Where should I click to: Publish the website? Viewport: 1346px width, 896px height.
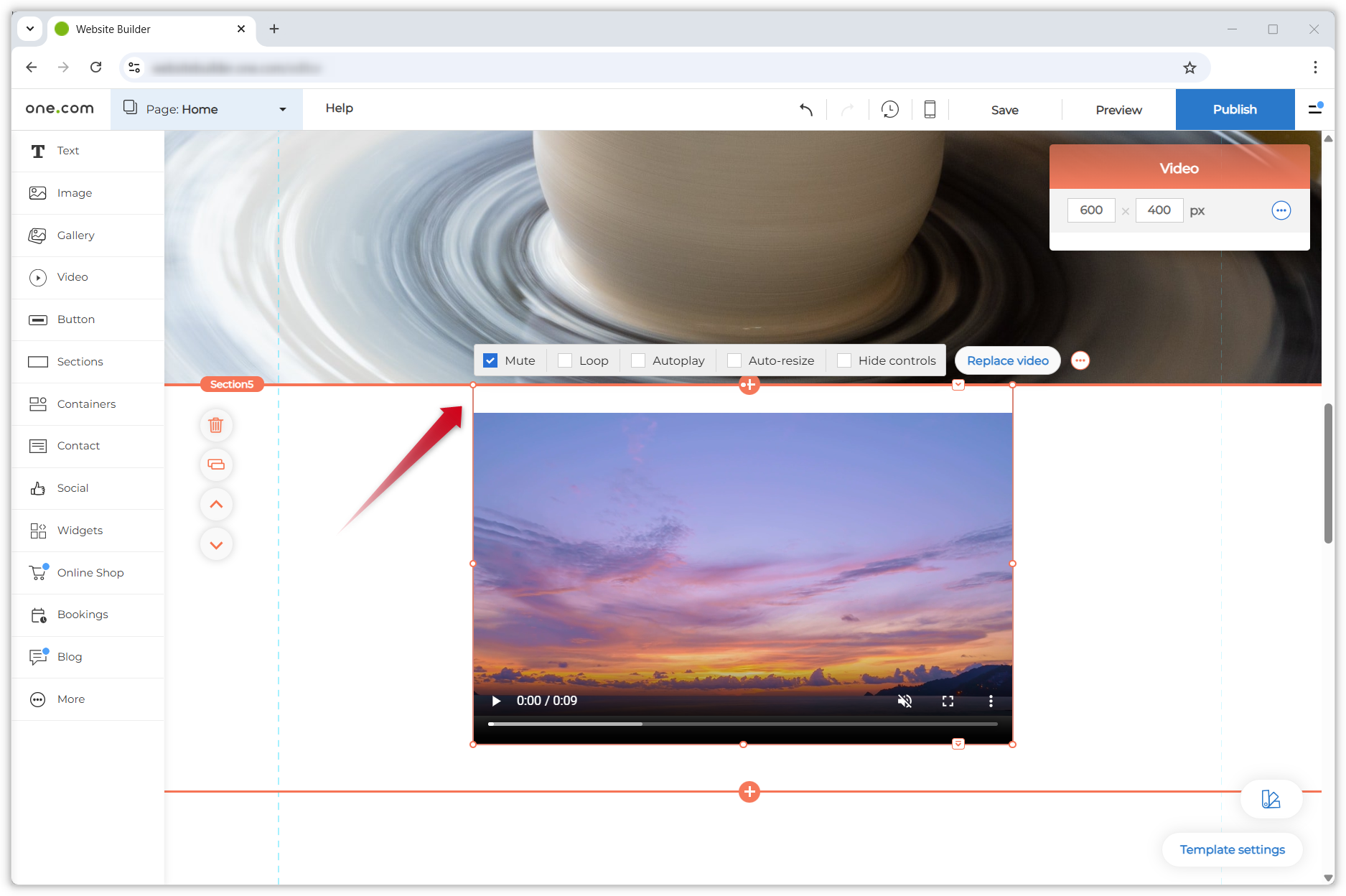tap(1235, 109)
